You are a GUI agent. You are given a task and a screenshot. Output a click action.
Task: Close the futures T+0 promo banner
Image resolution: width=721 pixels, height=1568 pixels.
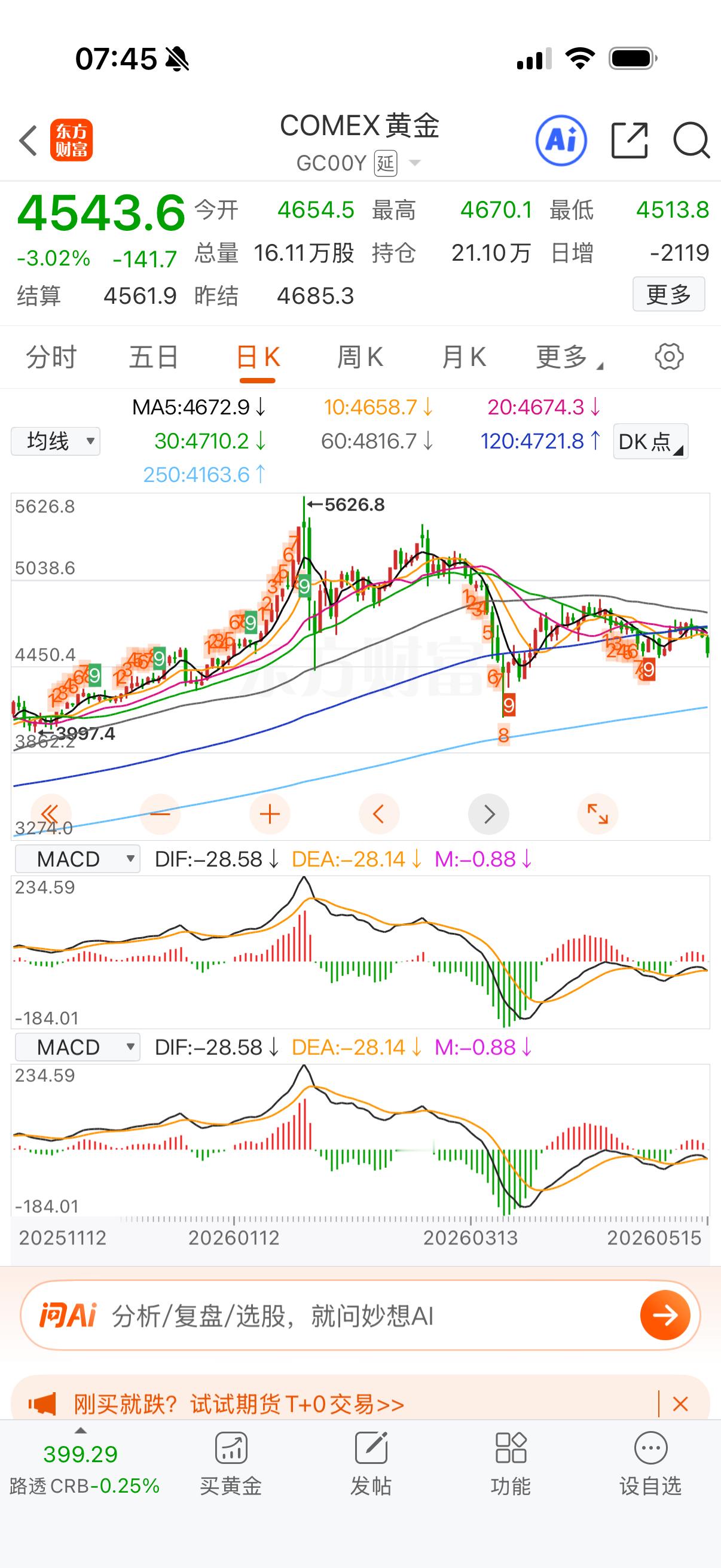tap(680, 1404)
